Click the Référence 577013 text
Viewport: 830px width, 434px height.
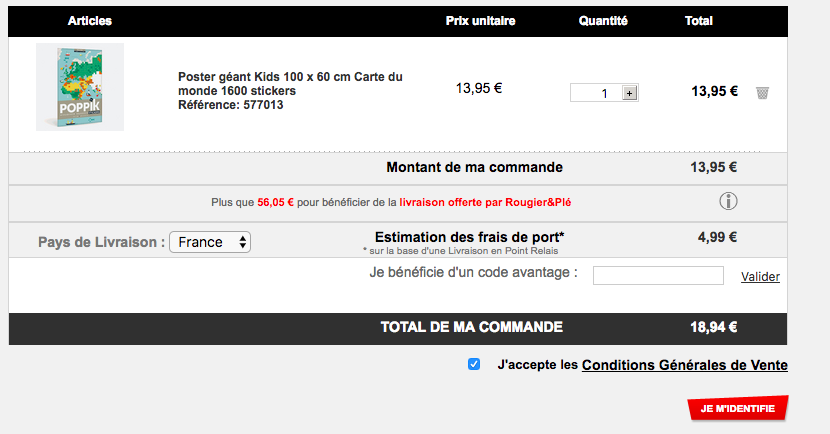(x=230, y=105)
